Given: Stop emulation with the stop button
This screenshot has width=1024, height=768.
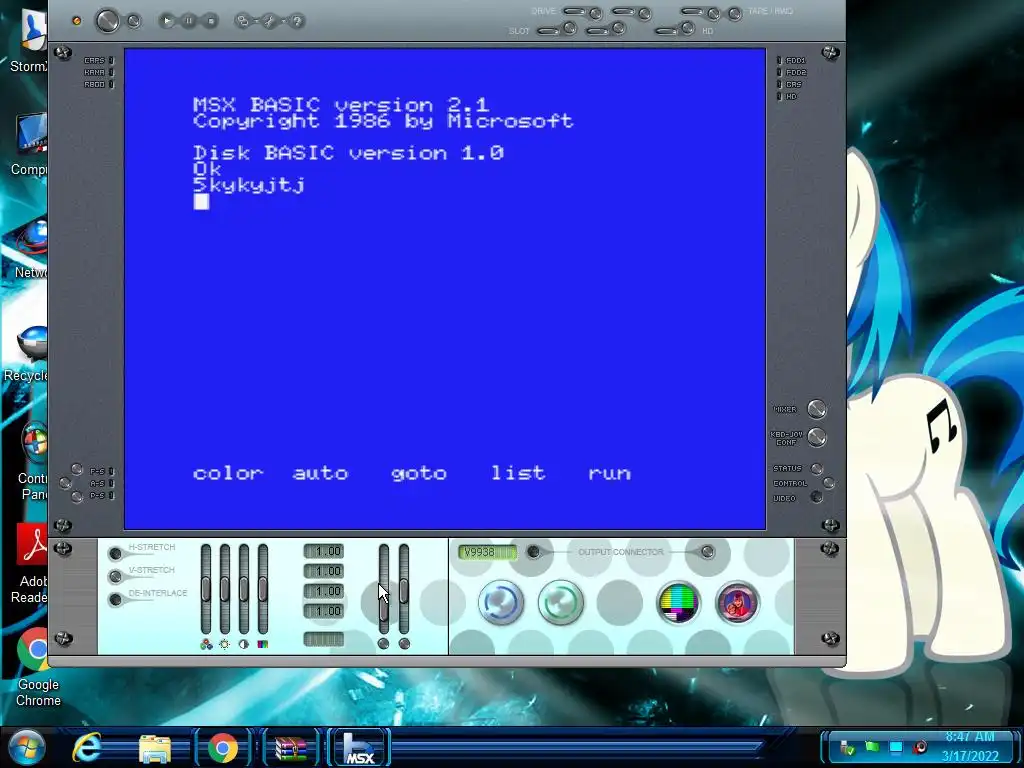Looking at the screenshot, I should 210,21.
